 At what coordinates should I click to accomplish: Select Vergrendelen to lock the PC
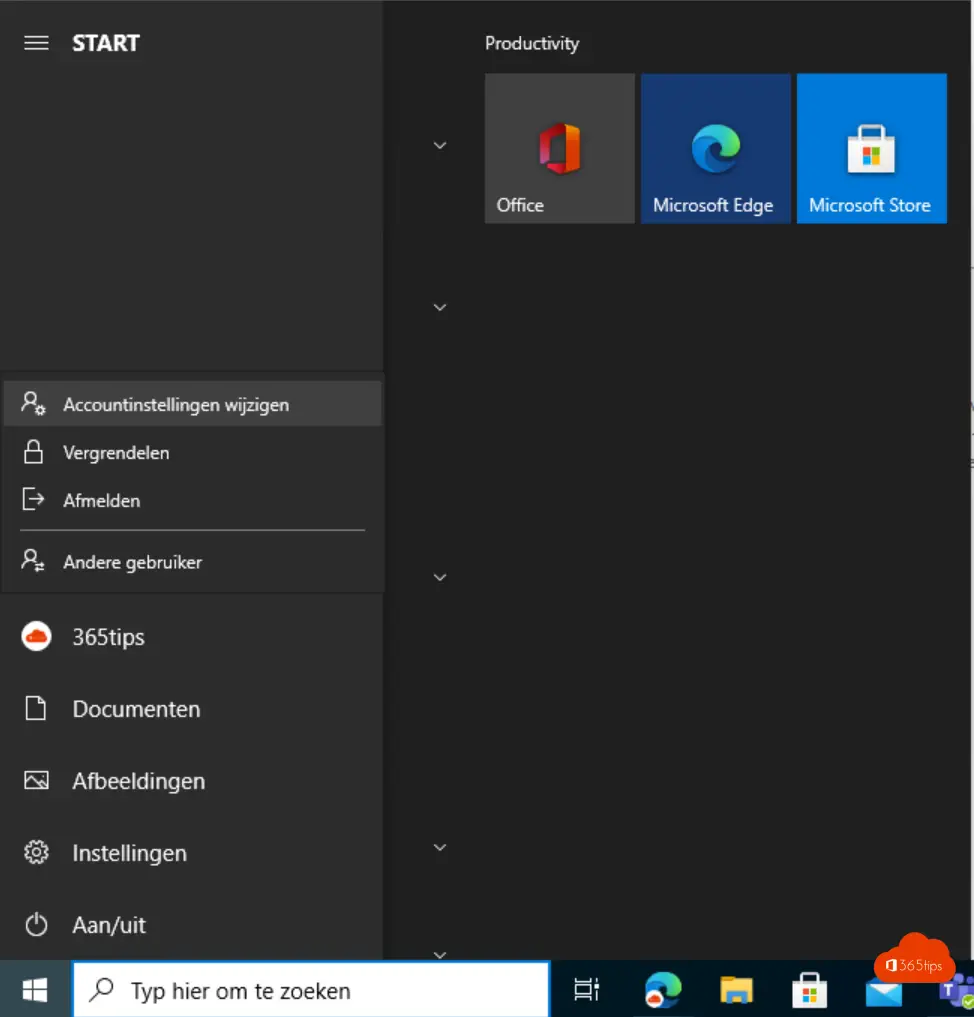[193, 452]
